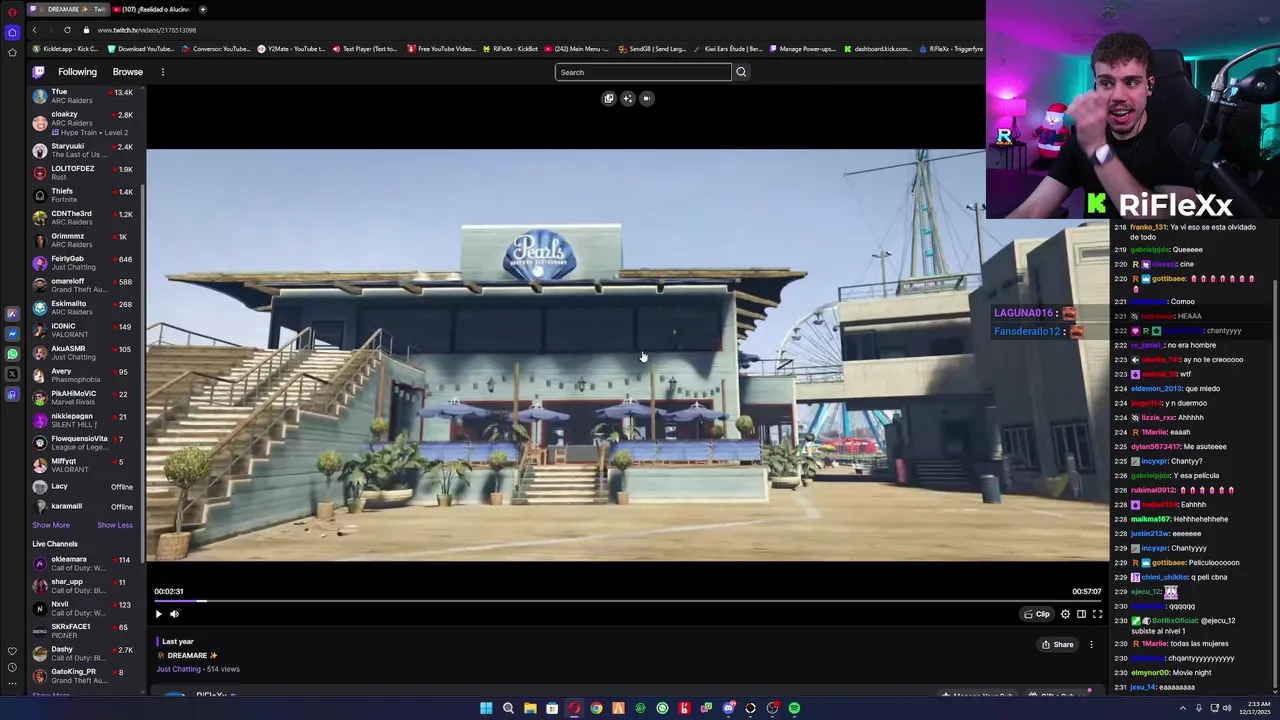The width and height of the screenshot is (1280, 720).
Task: Switch to the YouTube Realidad o Alucina tab
Action: [x=153, y=9]
